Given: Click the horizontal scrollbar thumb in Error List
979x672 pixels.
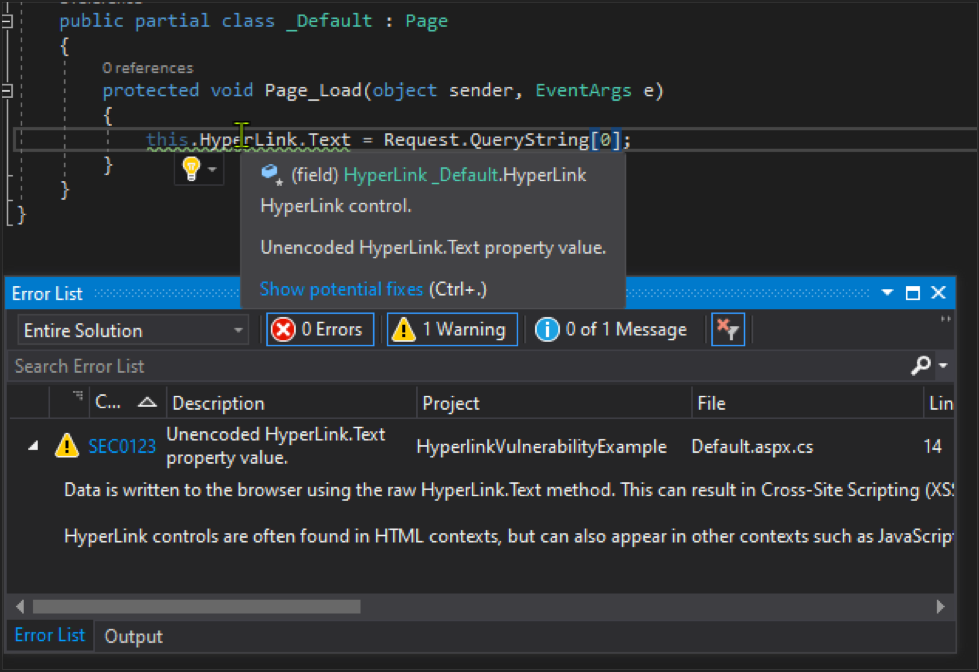Looking at the screenshot, I should (196, 606).
